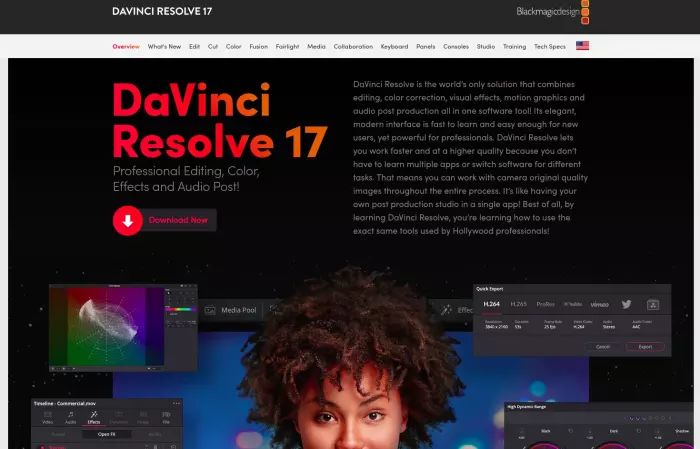Click Export in Quick Export dialog
The height and width of the screenshot is (449, 700).
645,347
